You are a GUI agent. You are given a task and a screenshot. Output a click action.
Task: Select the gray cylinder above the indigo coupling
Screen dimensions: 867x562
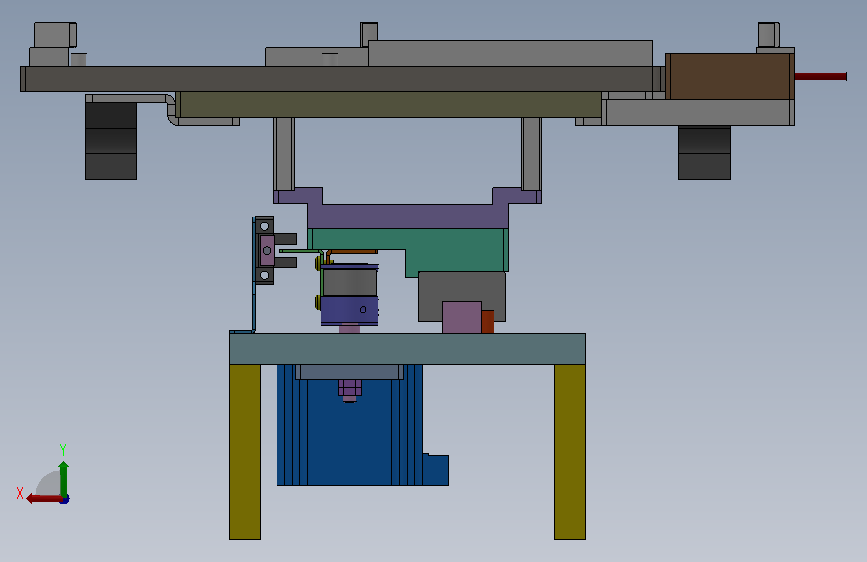349,281
